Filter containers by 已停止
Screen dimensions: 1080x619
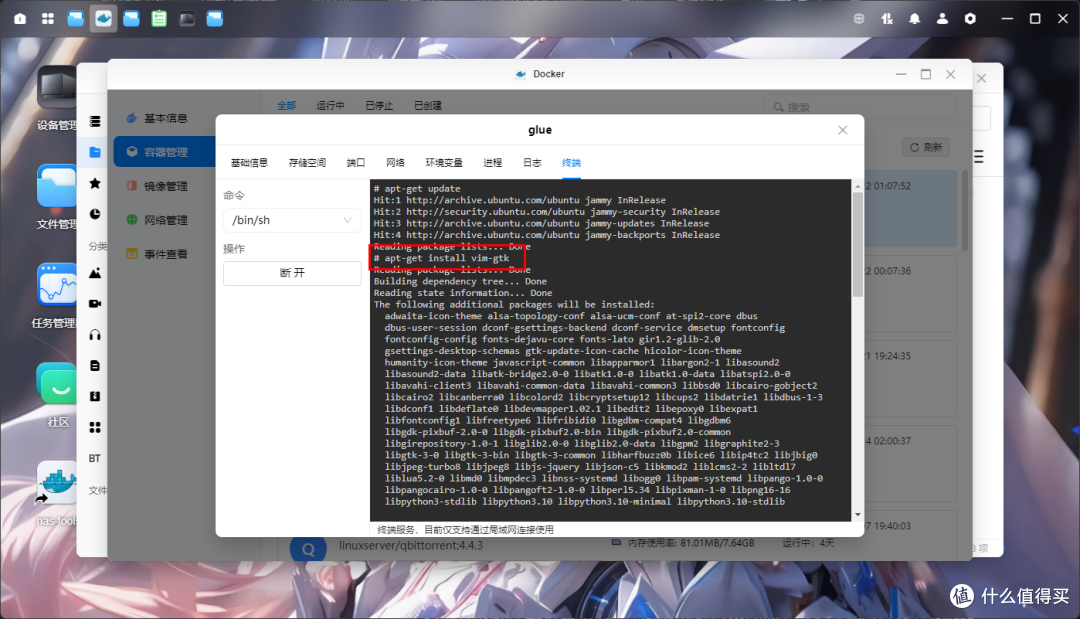coord(379,106)
